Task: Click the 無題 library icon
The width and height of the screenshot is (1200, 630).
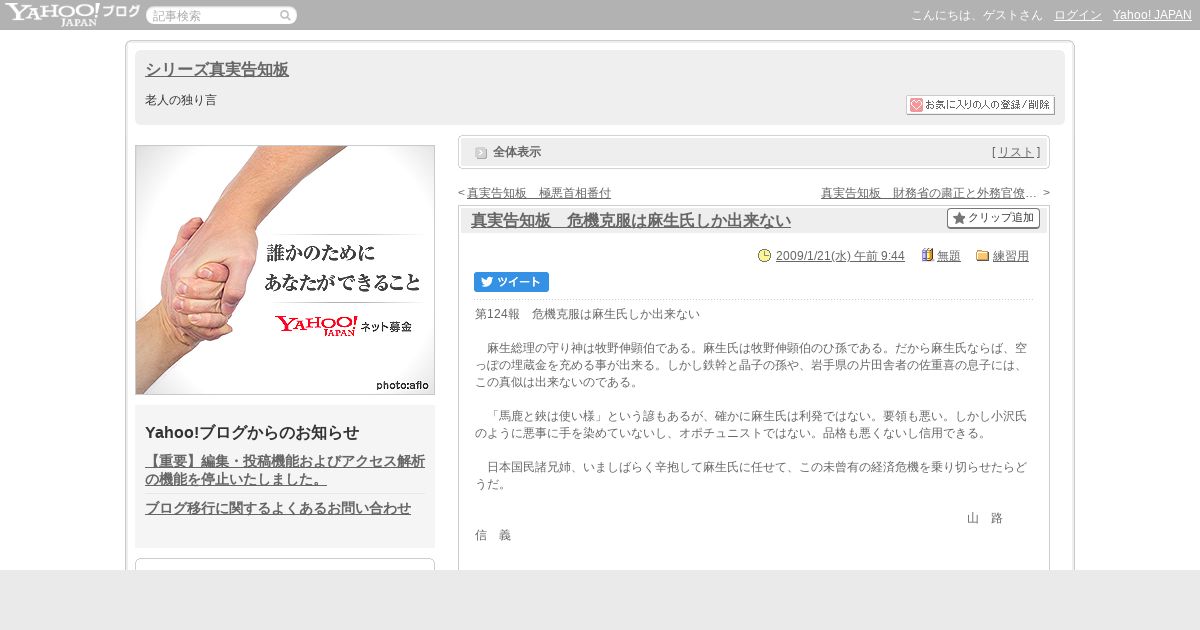Action: coord(927,256)
